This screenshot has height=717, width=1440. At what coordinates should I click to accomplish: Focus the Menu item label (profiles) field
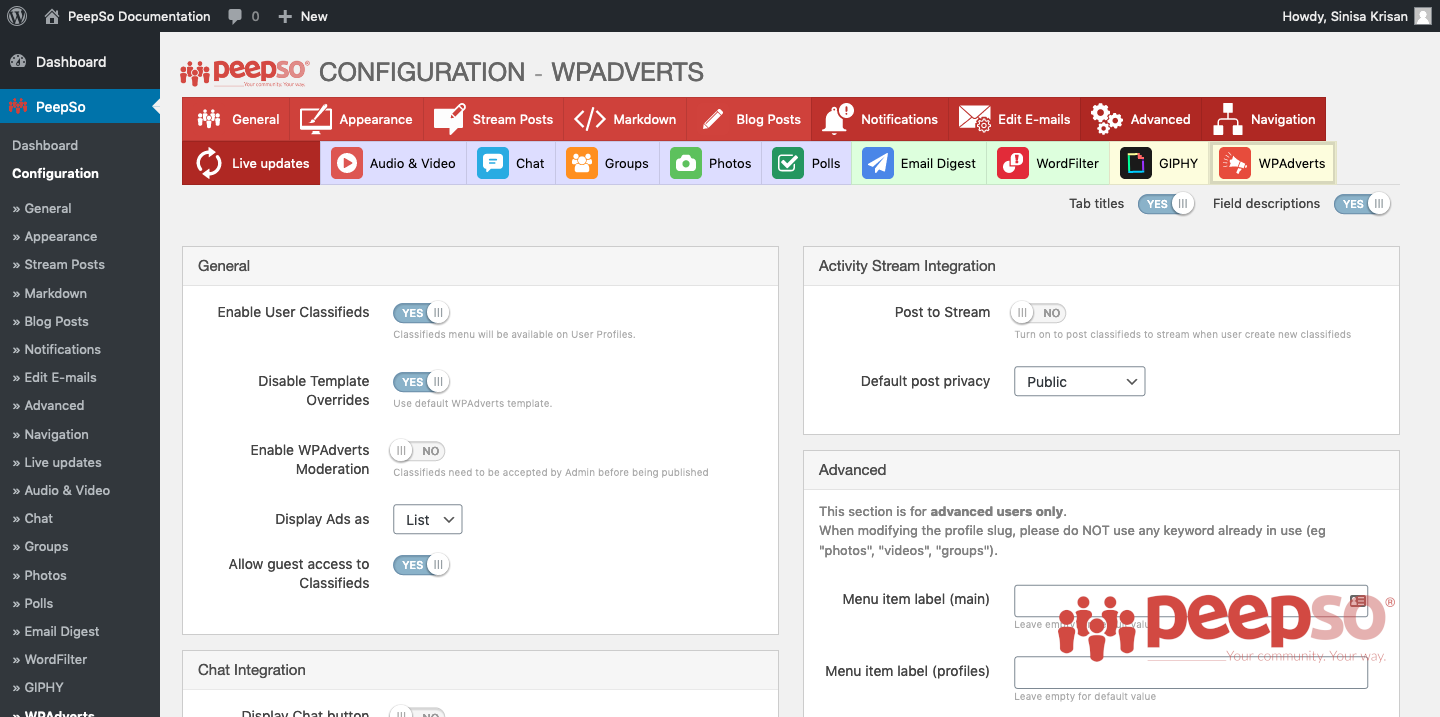coord(1191,672)
